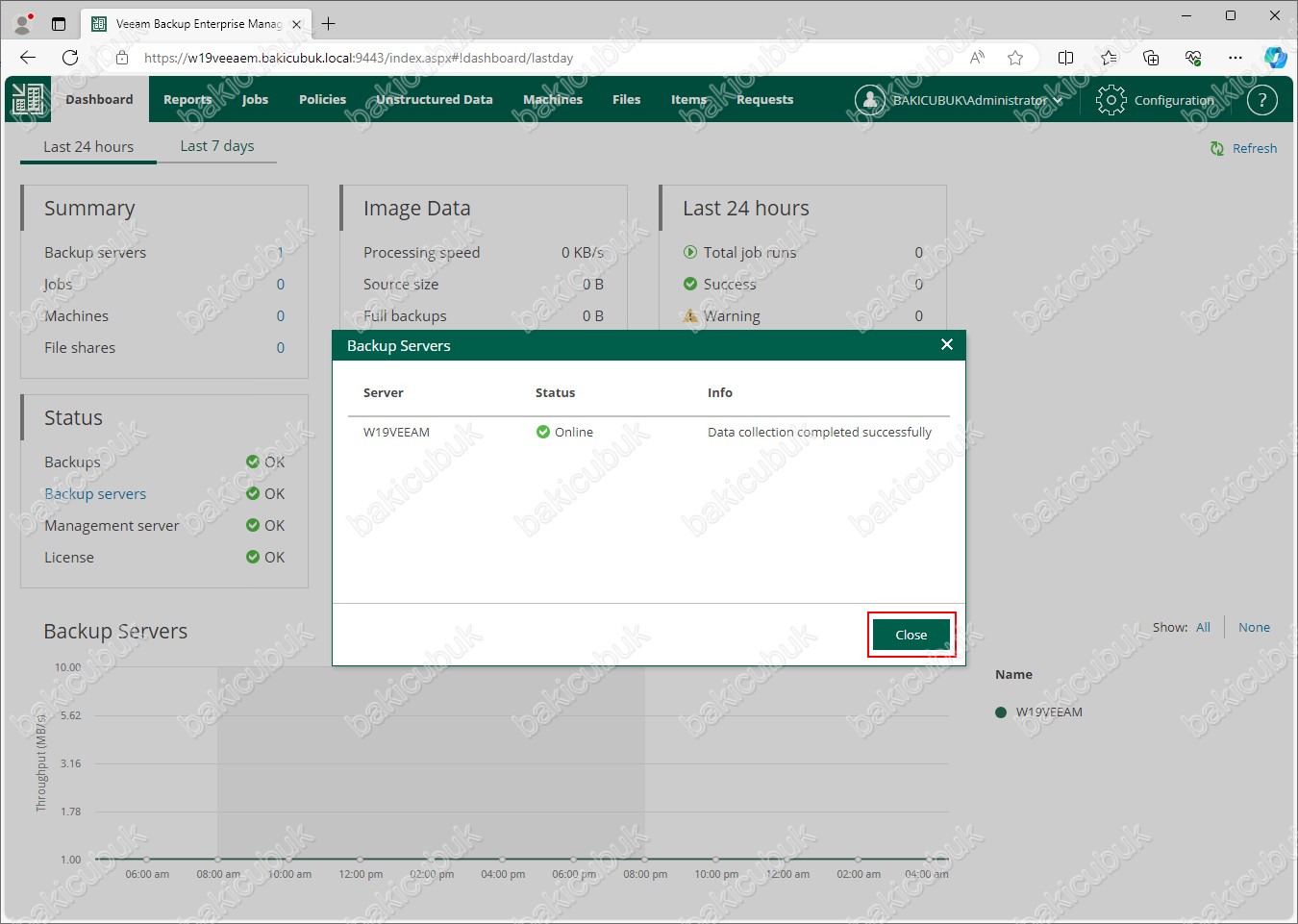
Task: Add page to favorites star icon
Action: coord(1015,58)
